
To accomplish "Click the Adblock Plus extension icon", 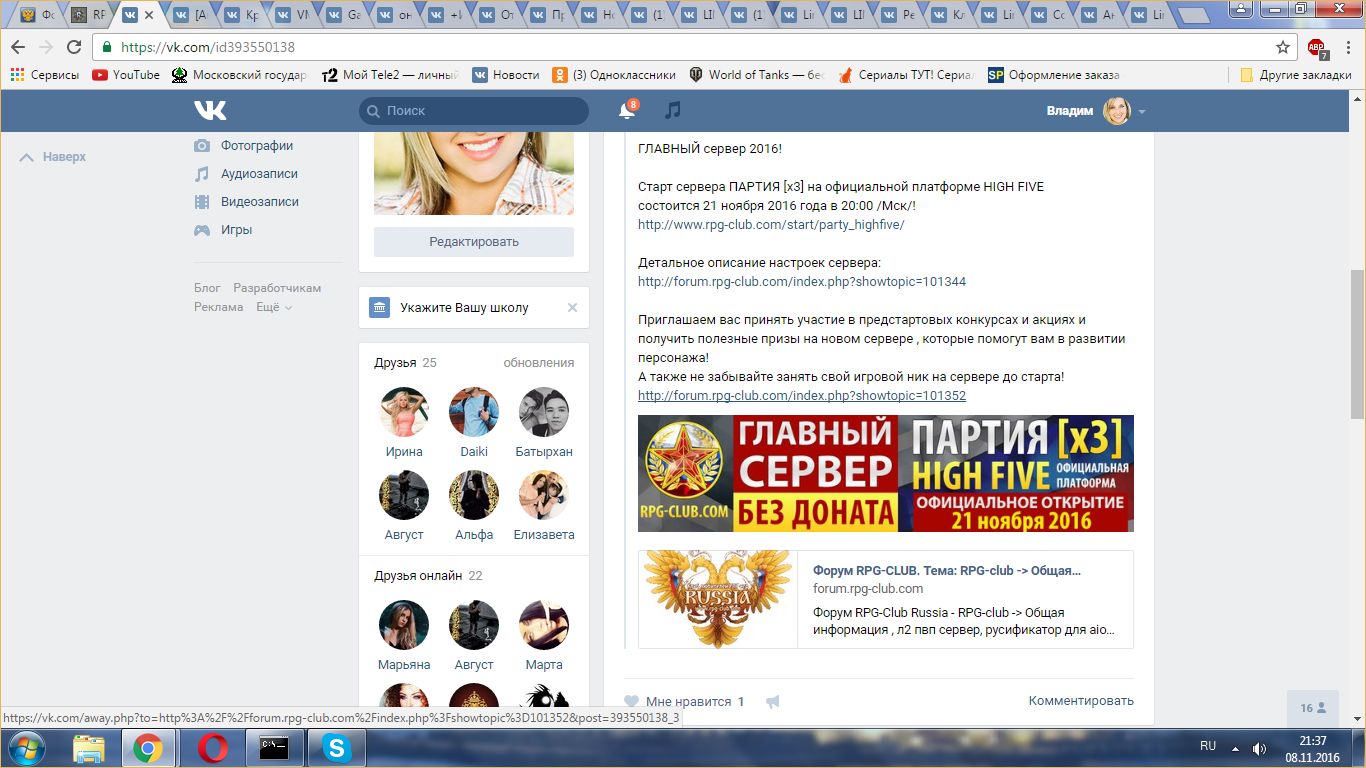I will point(1317,47).
